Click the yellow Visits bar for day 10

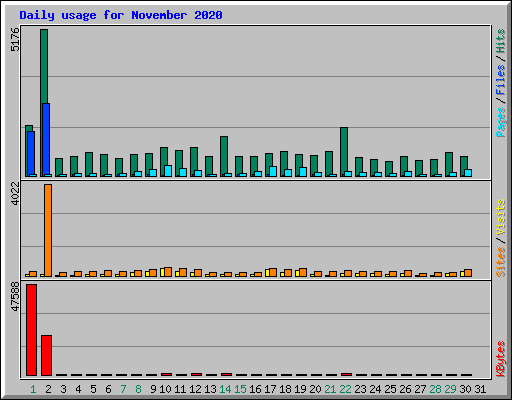[162, 273]
